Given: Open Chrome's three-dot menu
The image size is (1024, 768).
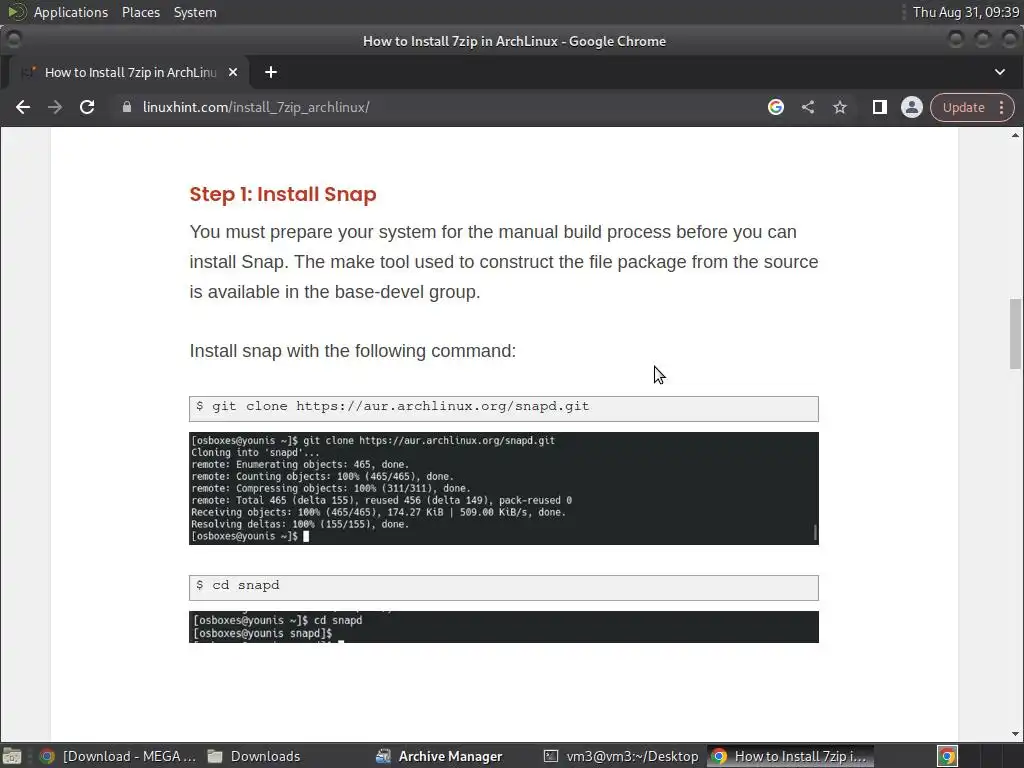Looking at the screenshot, I should pyautogui.click(x=1002, y=107).
